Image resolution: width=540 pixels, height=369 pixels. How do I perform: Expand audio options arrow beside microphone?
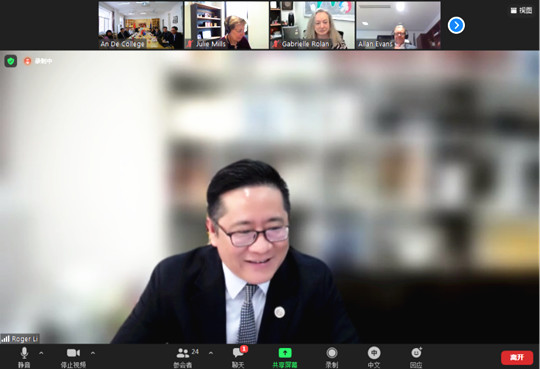[x=41, y=353]
